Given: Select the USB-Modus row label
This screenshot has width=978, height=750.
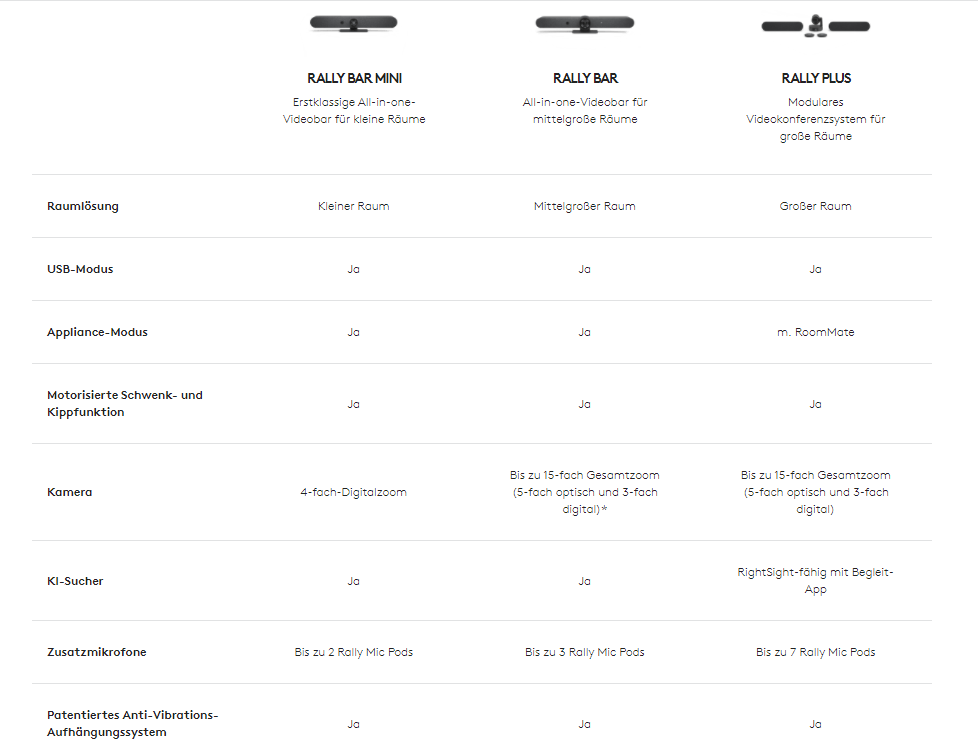Looking at the screenshot, I should (80, 269).
